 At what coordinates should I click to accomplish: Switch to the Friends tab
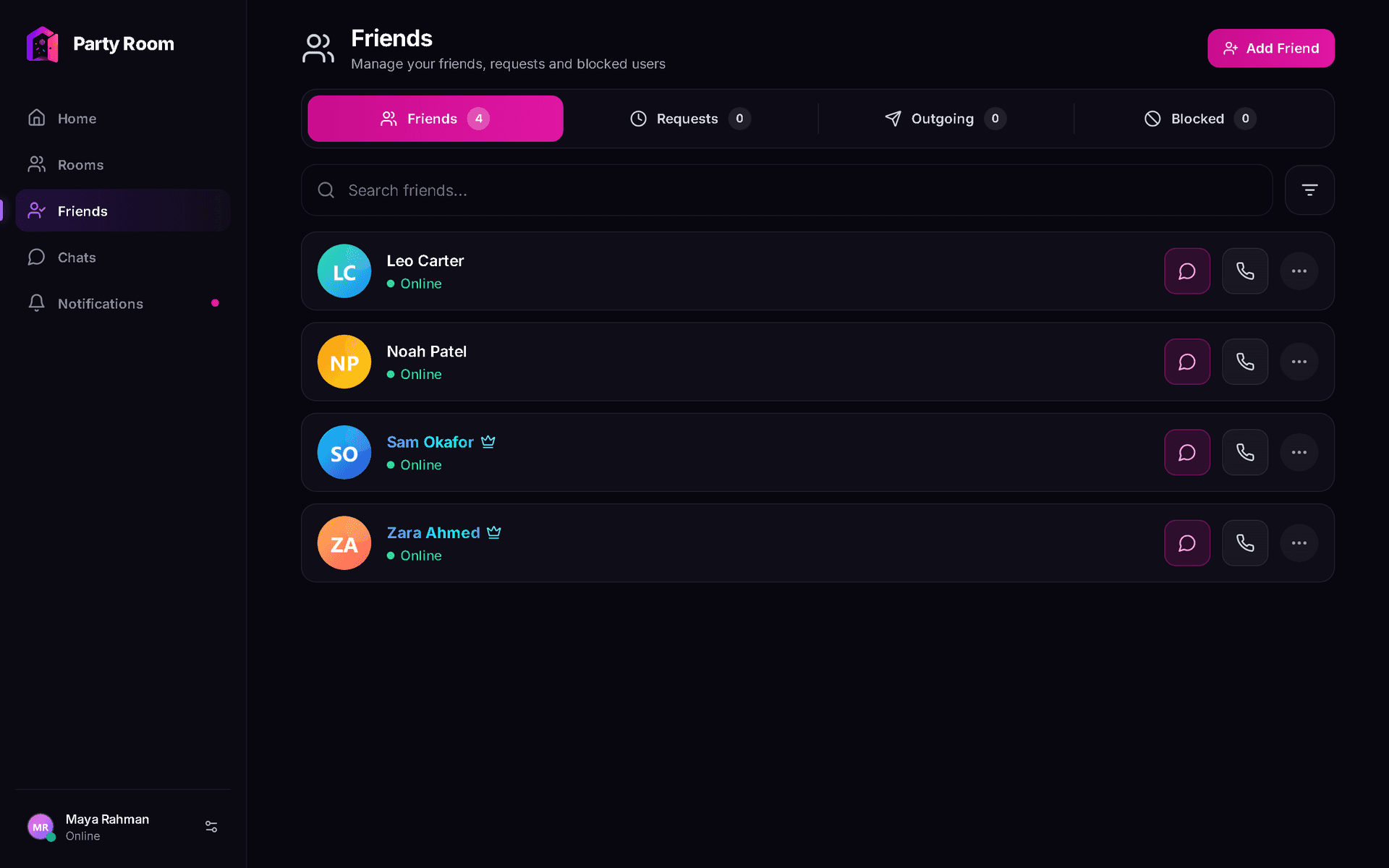coord(436,119)
